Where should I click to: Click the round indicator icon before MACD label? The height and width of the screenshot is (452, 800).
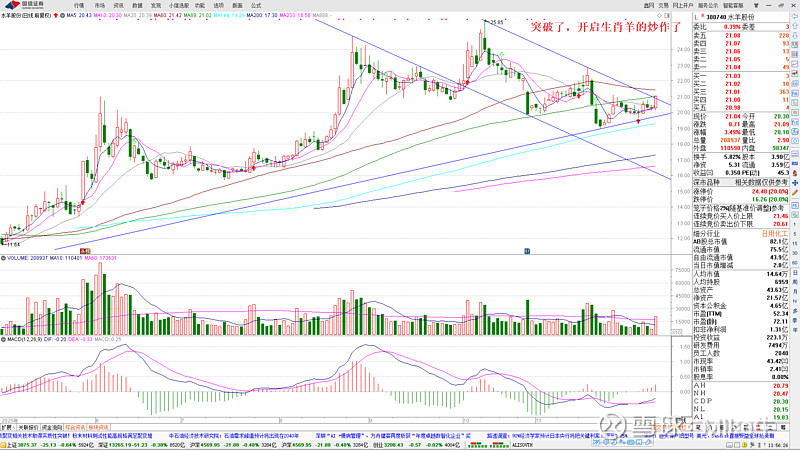click(x=3, y=339)
